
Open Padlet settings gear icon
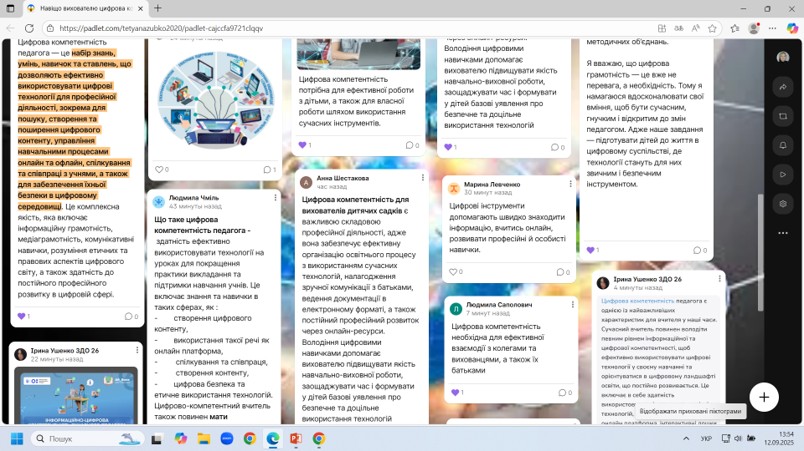pyautogui.click(x=783, y=204)
